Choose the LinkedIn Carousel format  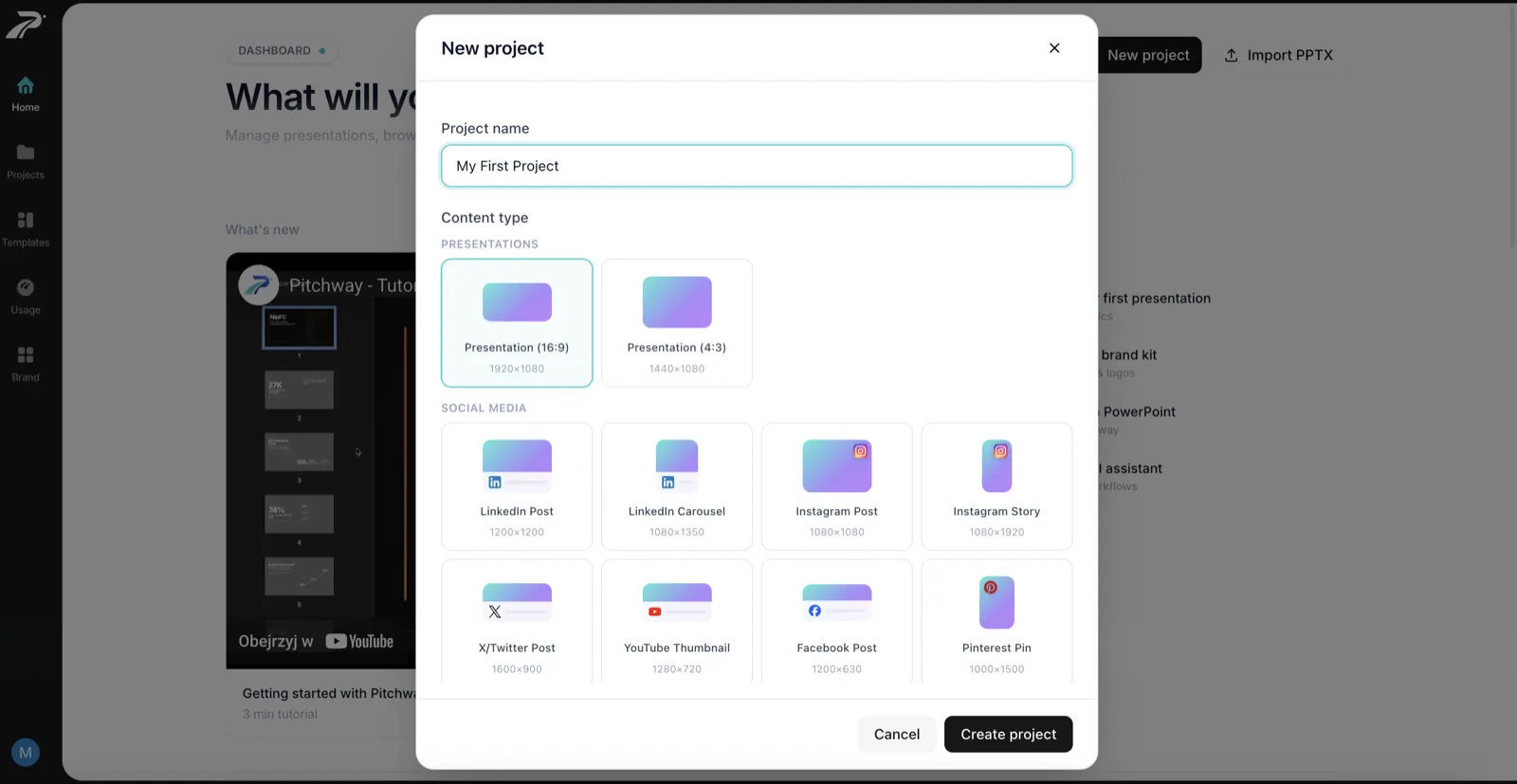[677, 486]
